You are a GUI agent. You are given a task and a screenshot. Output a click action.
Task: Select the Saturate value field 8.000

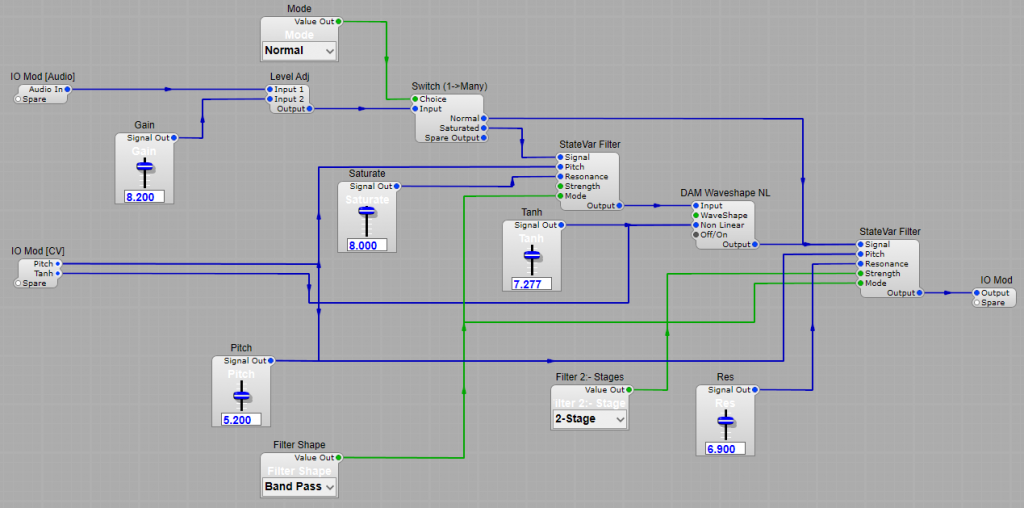click(367, 245)
